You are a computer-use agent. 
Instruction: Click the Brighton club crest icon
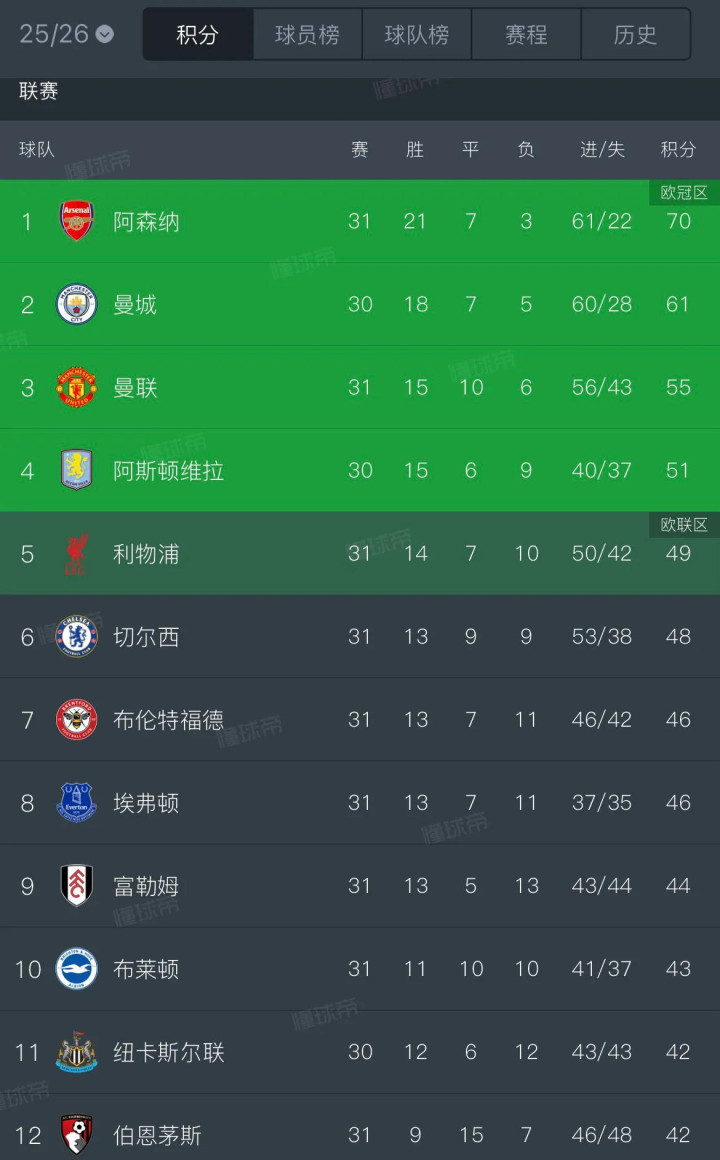pyautogui.click(x=77, y=968)
